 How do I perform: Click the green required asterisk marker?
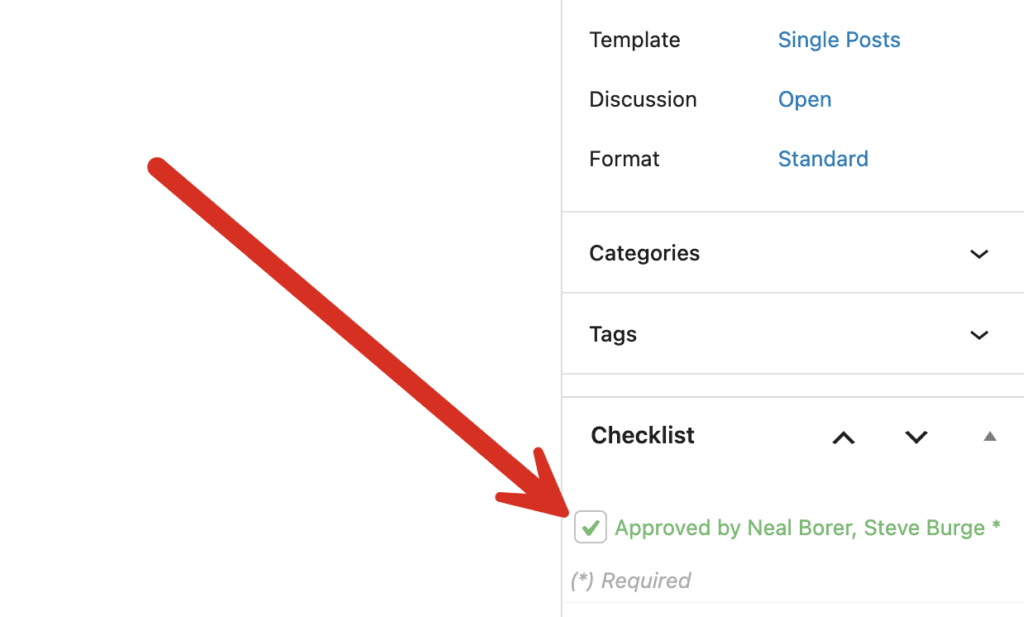pos(996,526)
